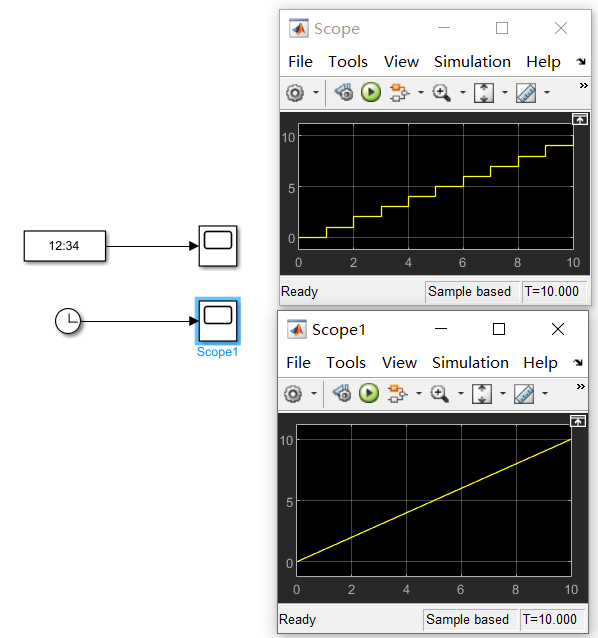Click the dock arrow icon in Scope1 menu bar
The width and height of the screenshot is (598, 638).
point(578,363)
